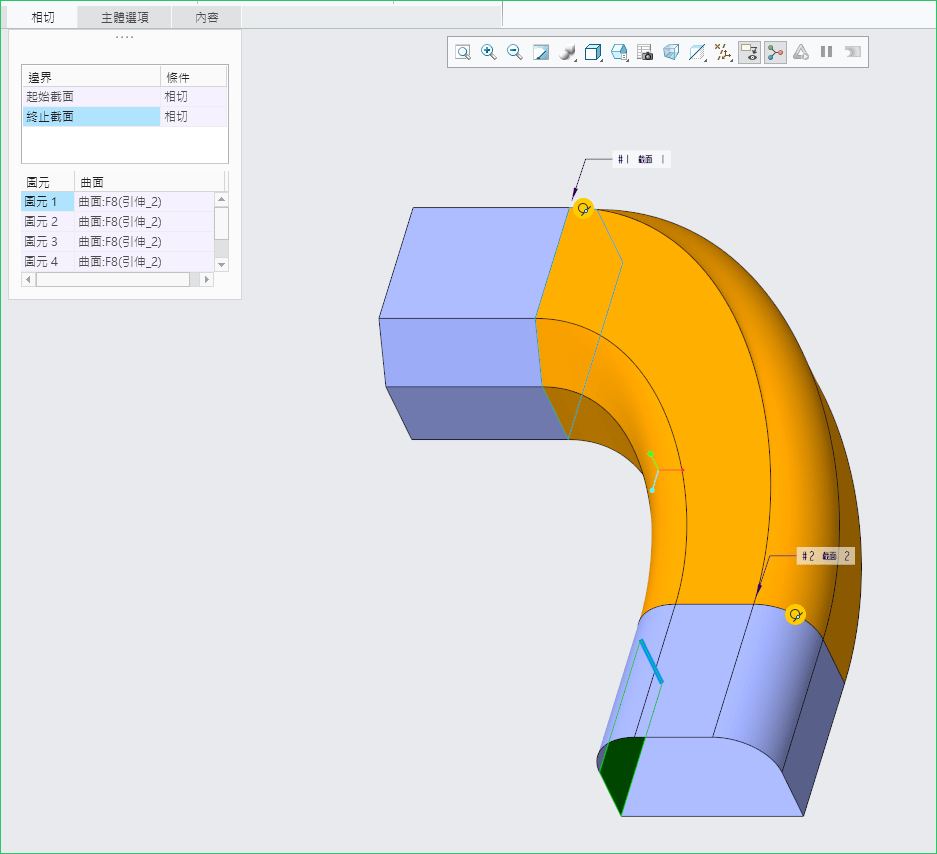Screen dimensions: 937x854
Task: Open the 內容 tab
Action: (x=206, y=18)
